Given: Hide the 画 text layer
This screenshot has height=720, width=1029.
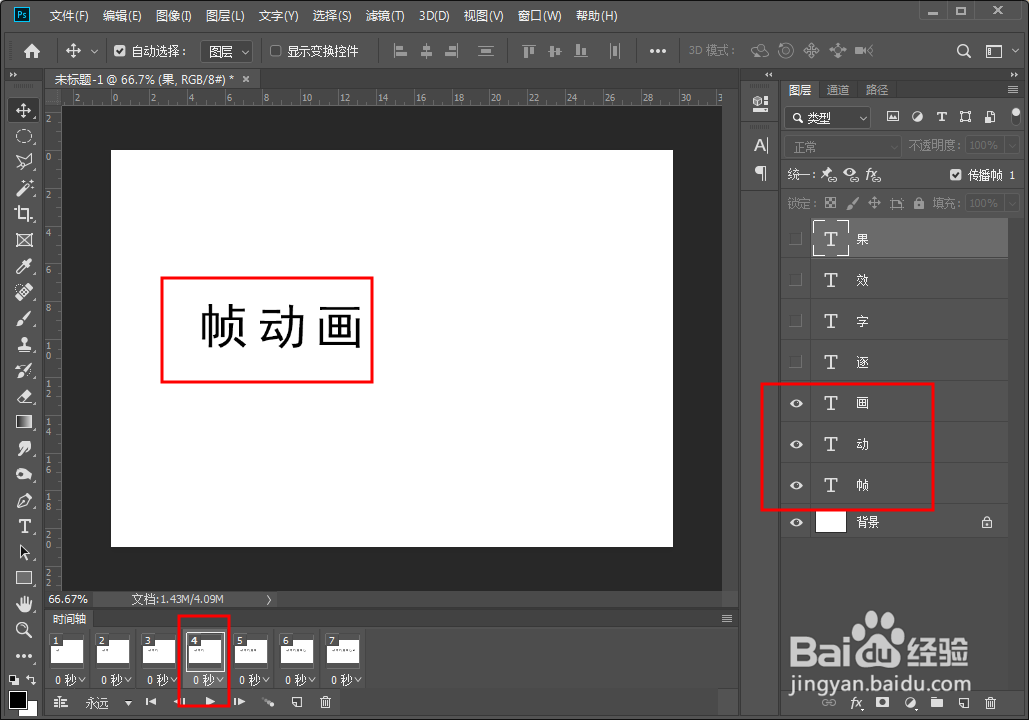Looking at the screenshot, I should coord(796,403).
